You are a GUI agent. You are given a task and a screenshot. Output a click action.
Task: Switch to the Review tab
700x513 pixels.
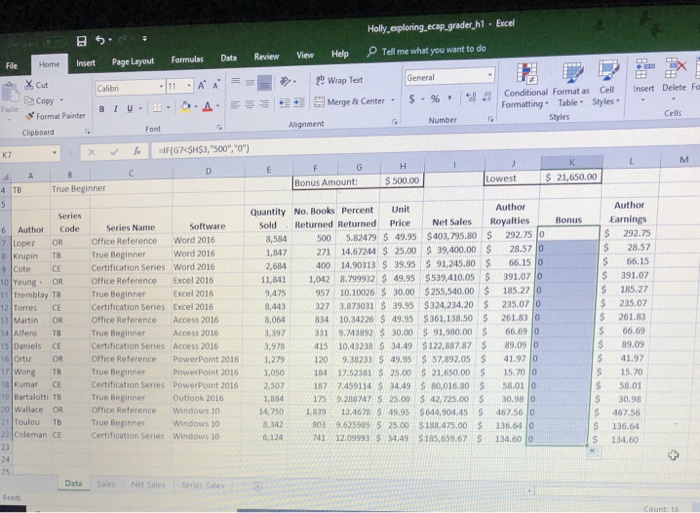point(267,57)
